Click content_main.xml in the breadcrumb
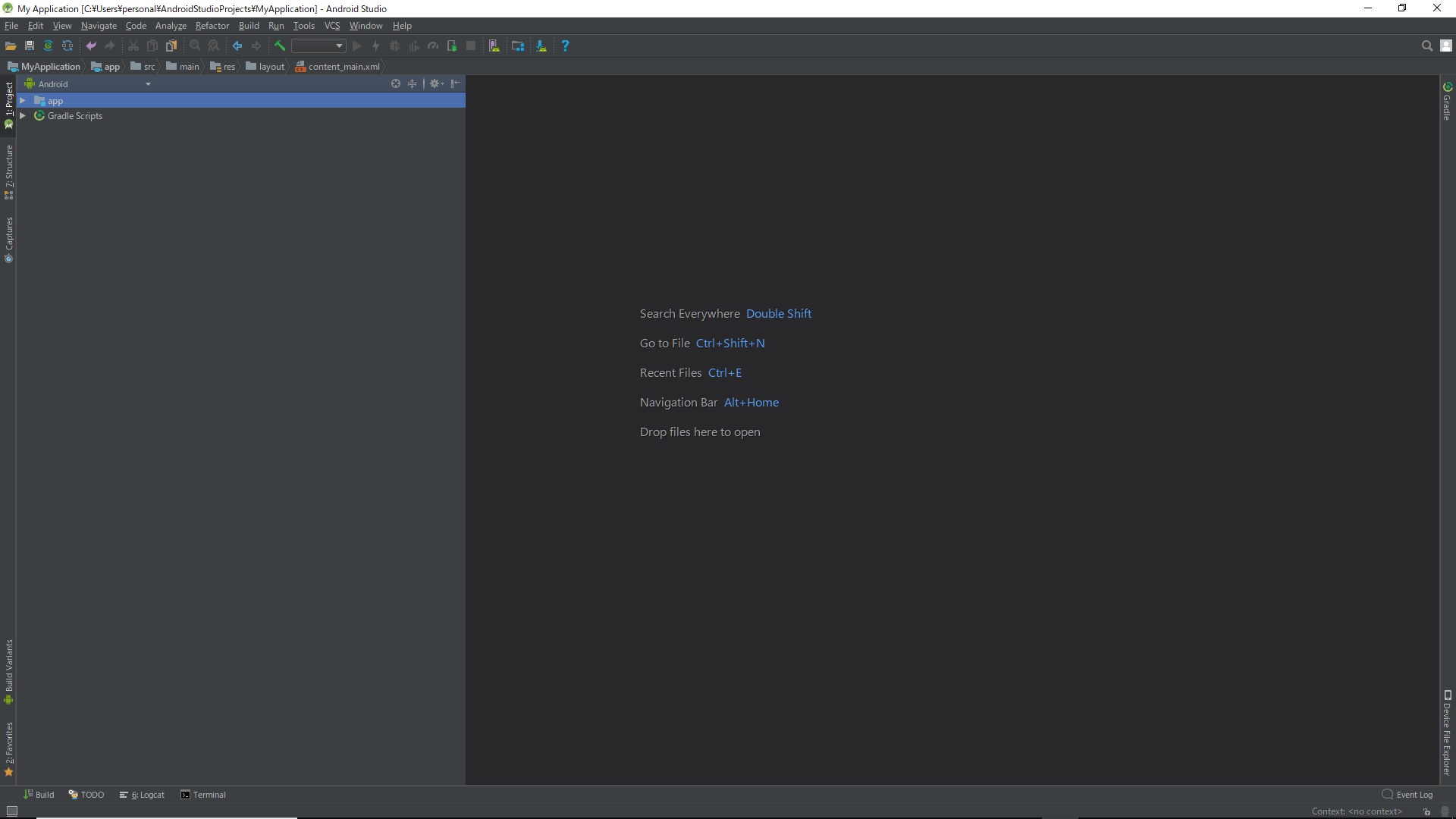 click(338, 67)
